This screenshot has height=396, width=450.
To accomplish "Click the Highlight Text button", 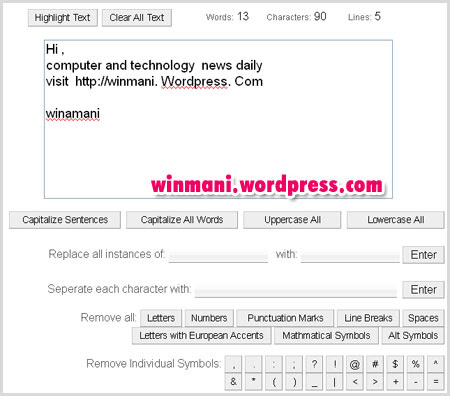I will (x=62, y=17).
